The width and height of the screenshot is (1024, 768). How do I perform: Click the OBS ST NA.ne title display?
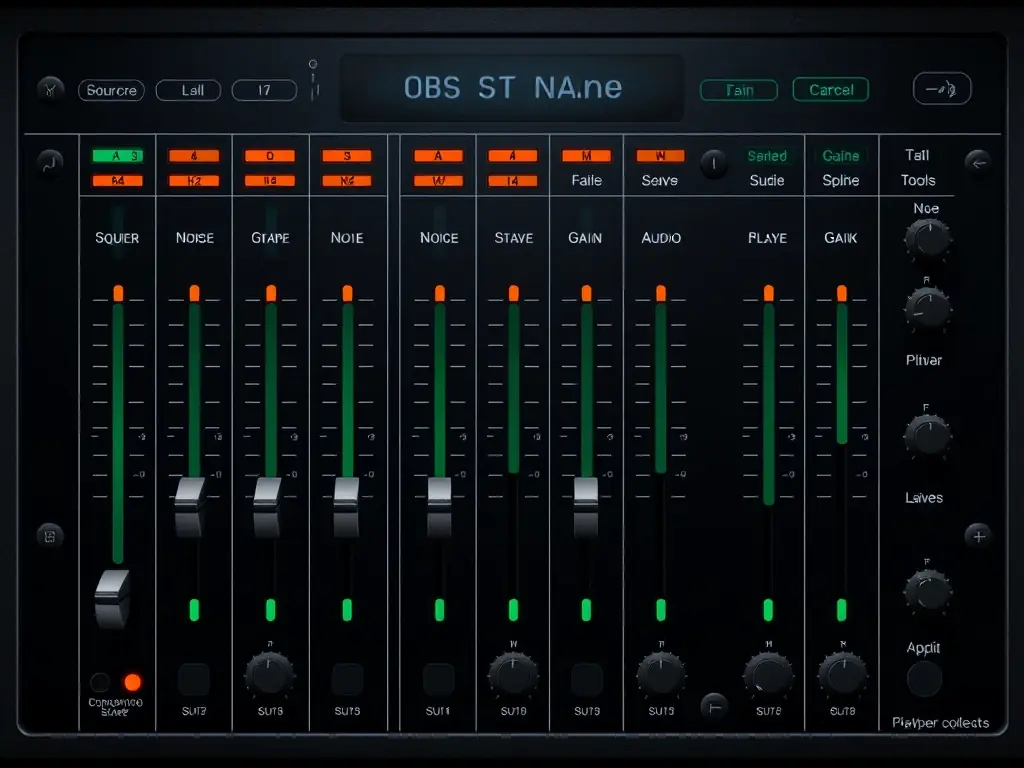click(x=513, y=88)
